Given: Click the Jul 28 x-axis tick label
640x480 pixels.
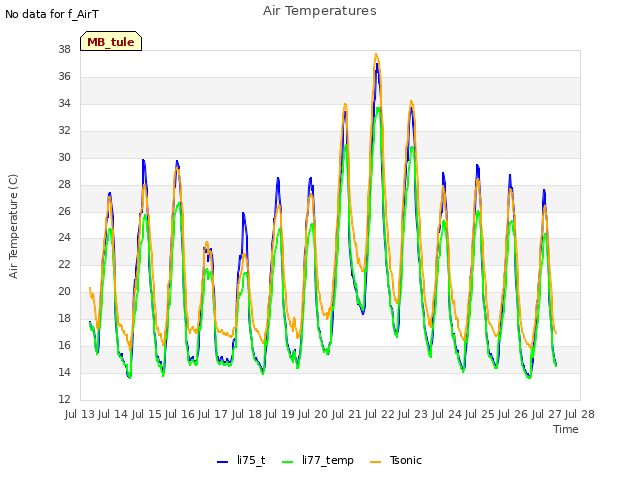Looking at the screenshot, I should (580, 414).
